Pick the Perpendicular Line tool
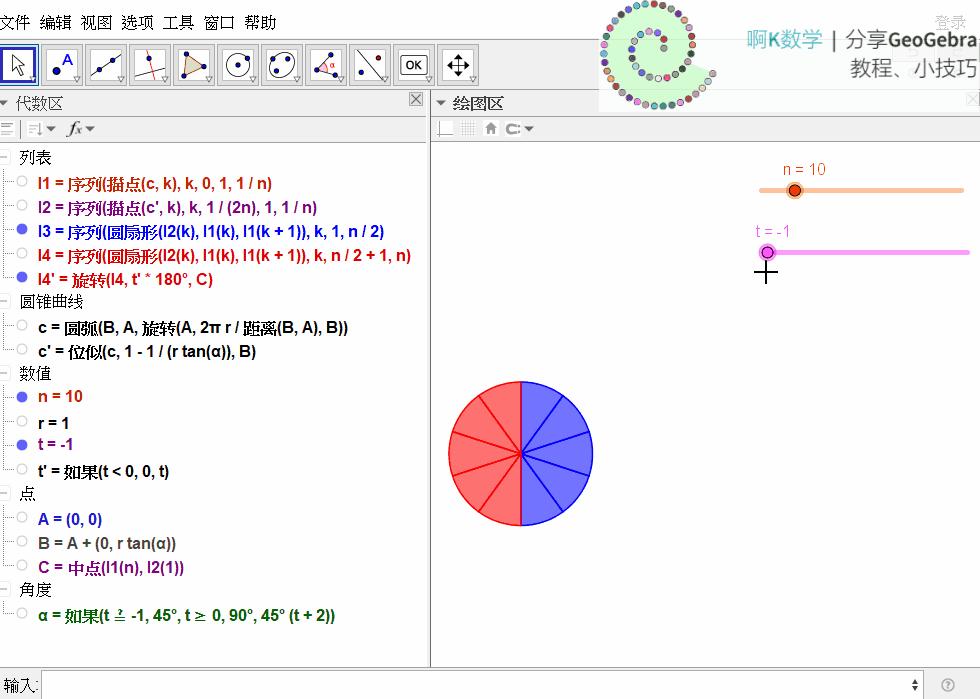Screen dimensions: 980x699 150,65
